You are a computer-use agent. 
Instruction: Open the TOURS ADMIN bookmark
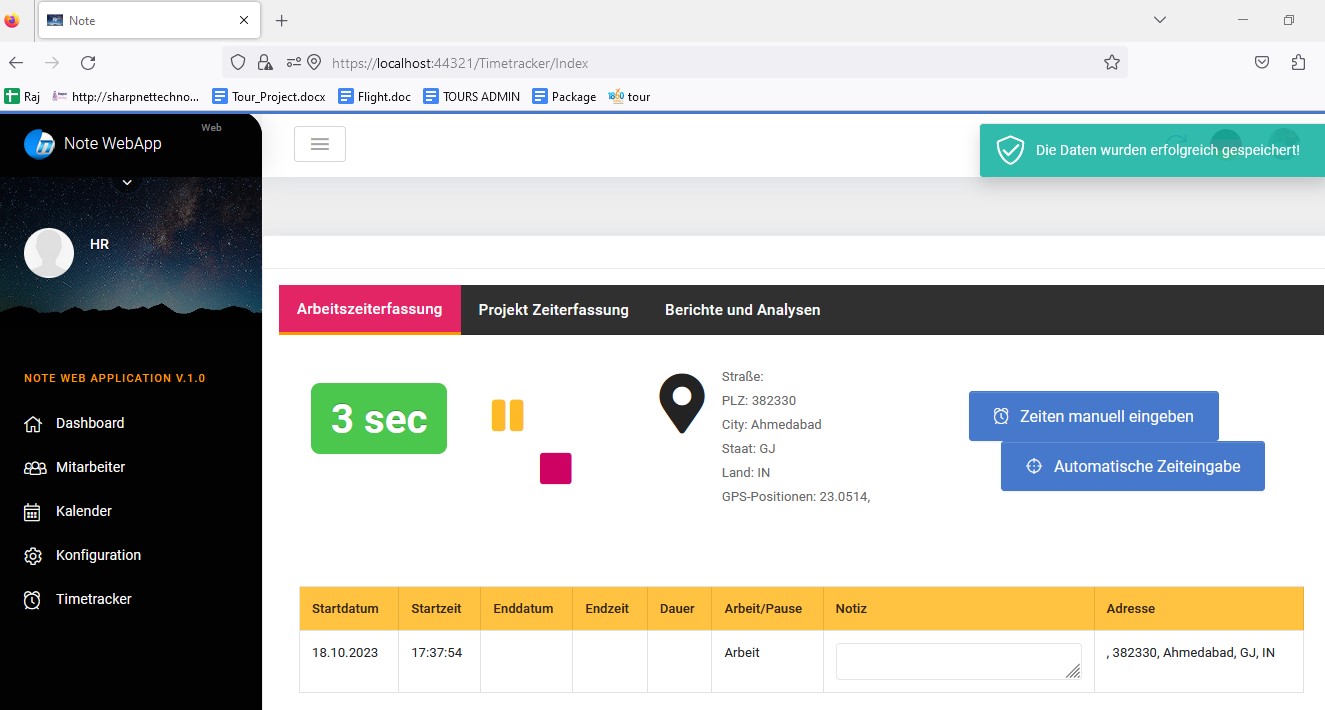(x=472, y=96)
